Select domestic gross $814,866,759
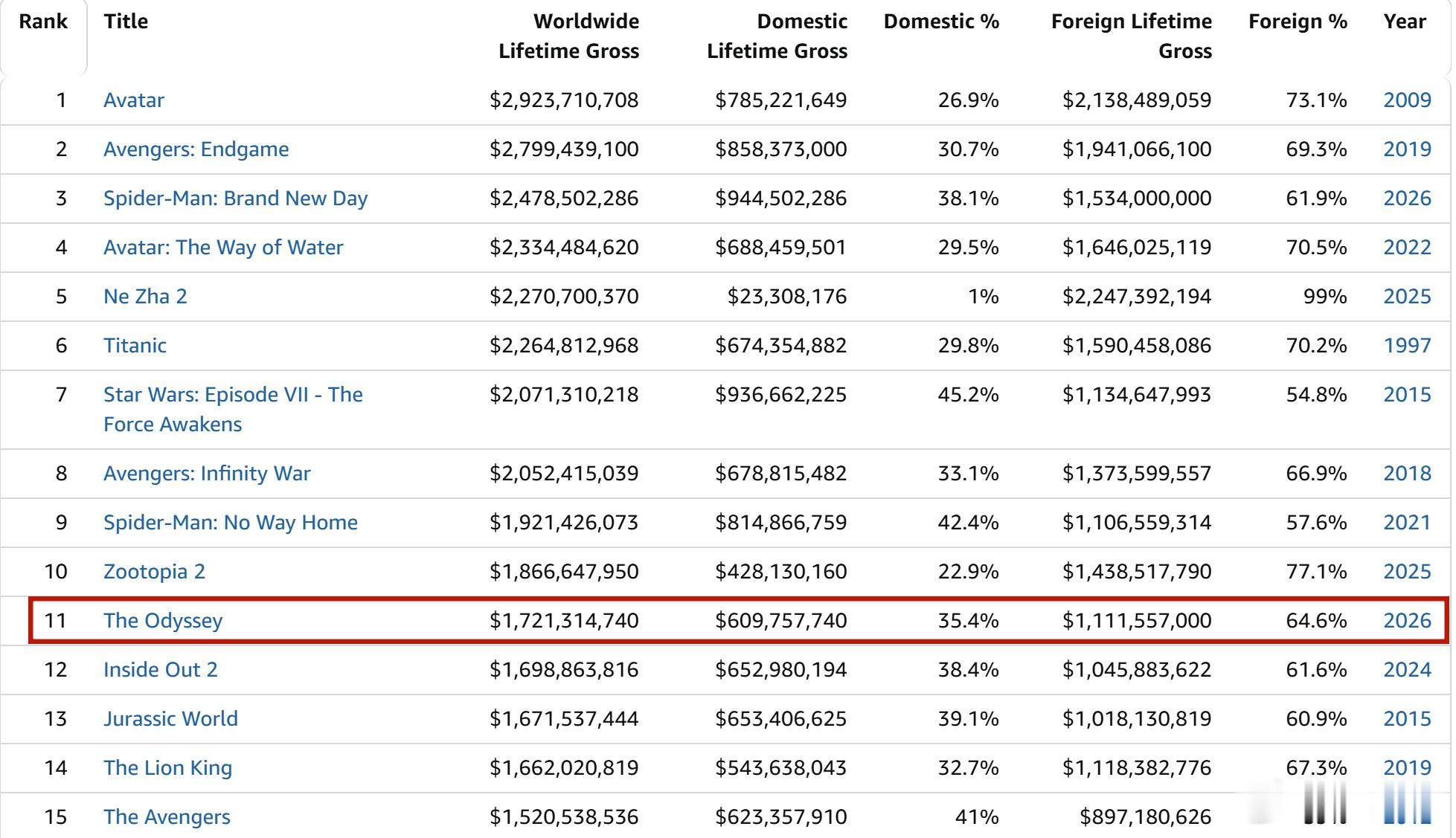This screenshot has width=1456, height=838. 780,522
